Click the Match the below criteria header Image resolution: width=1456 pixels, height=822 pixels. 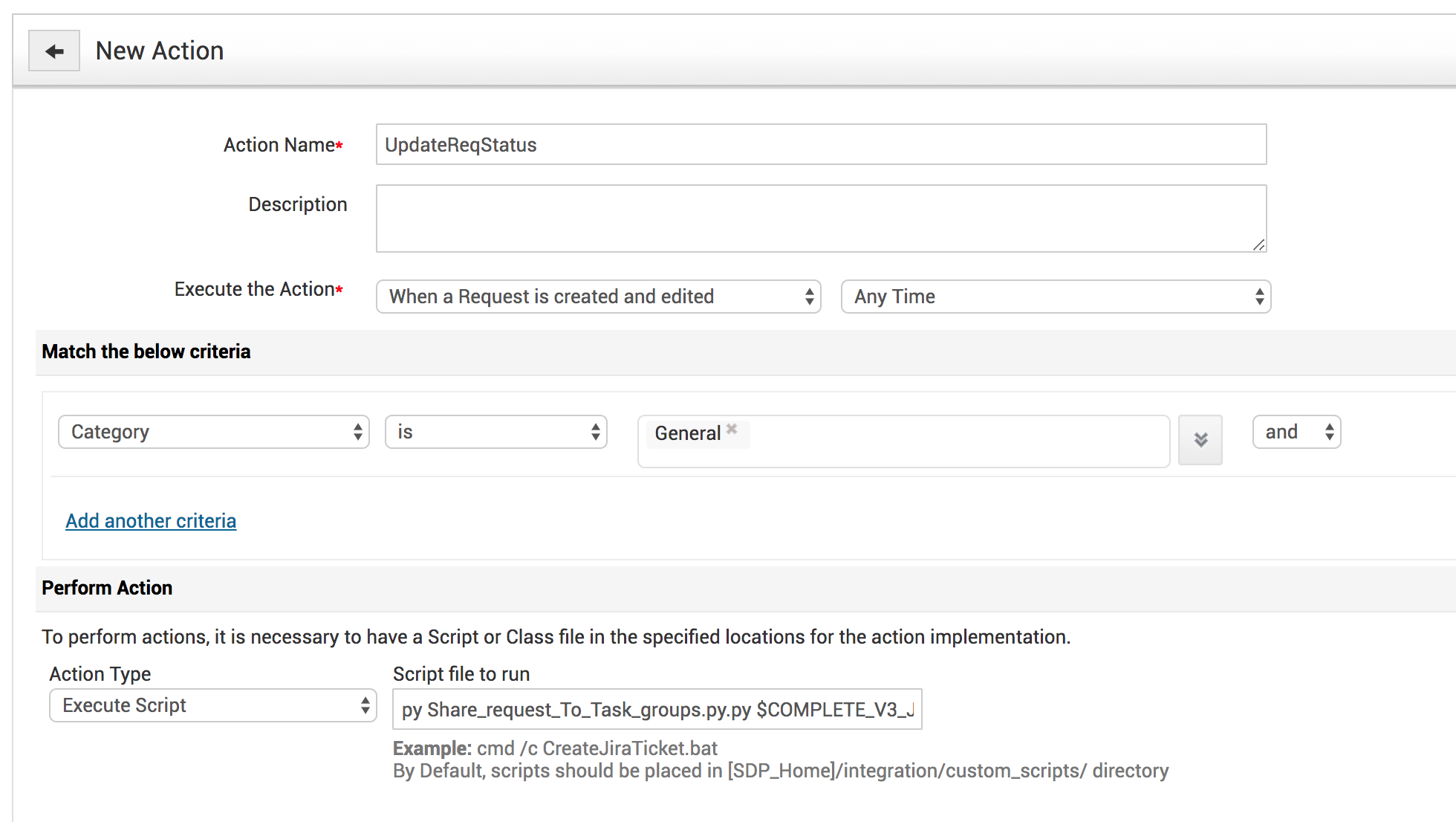(146, 352)
